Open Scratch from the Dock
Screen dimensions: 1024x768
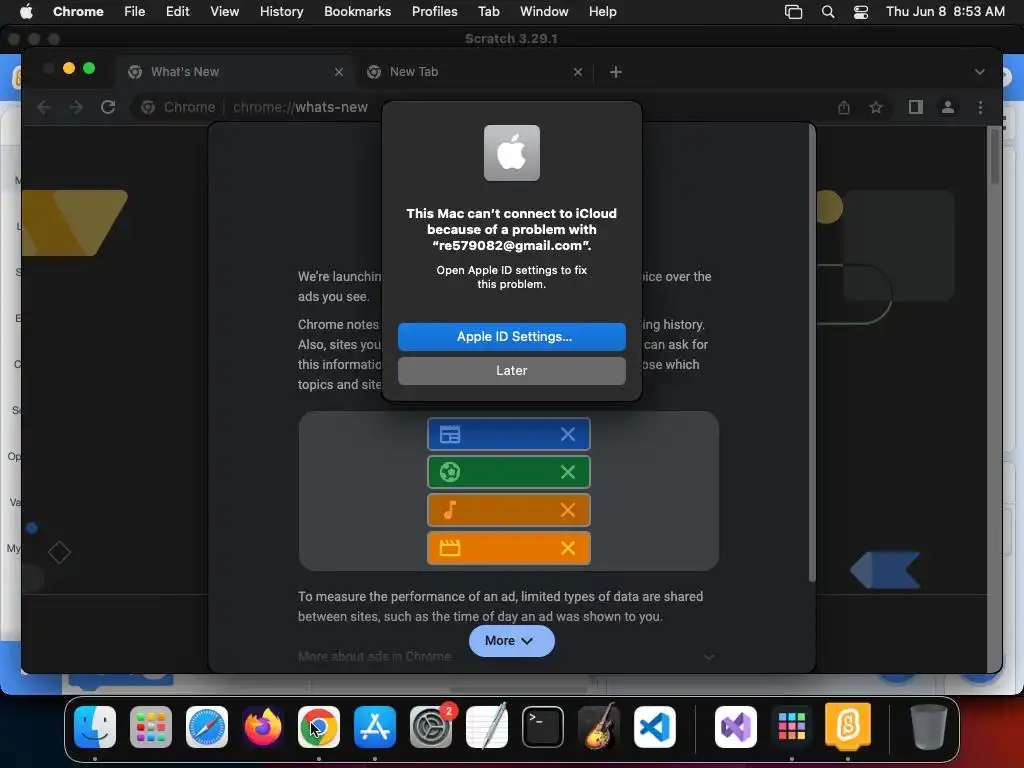tap(848, 726)
